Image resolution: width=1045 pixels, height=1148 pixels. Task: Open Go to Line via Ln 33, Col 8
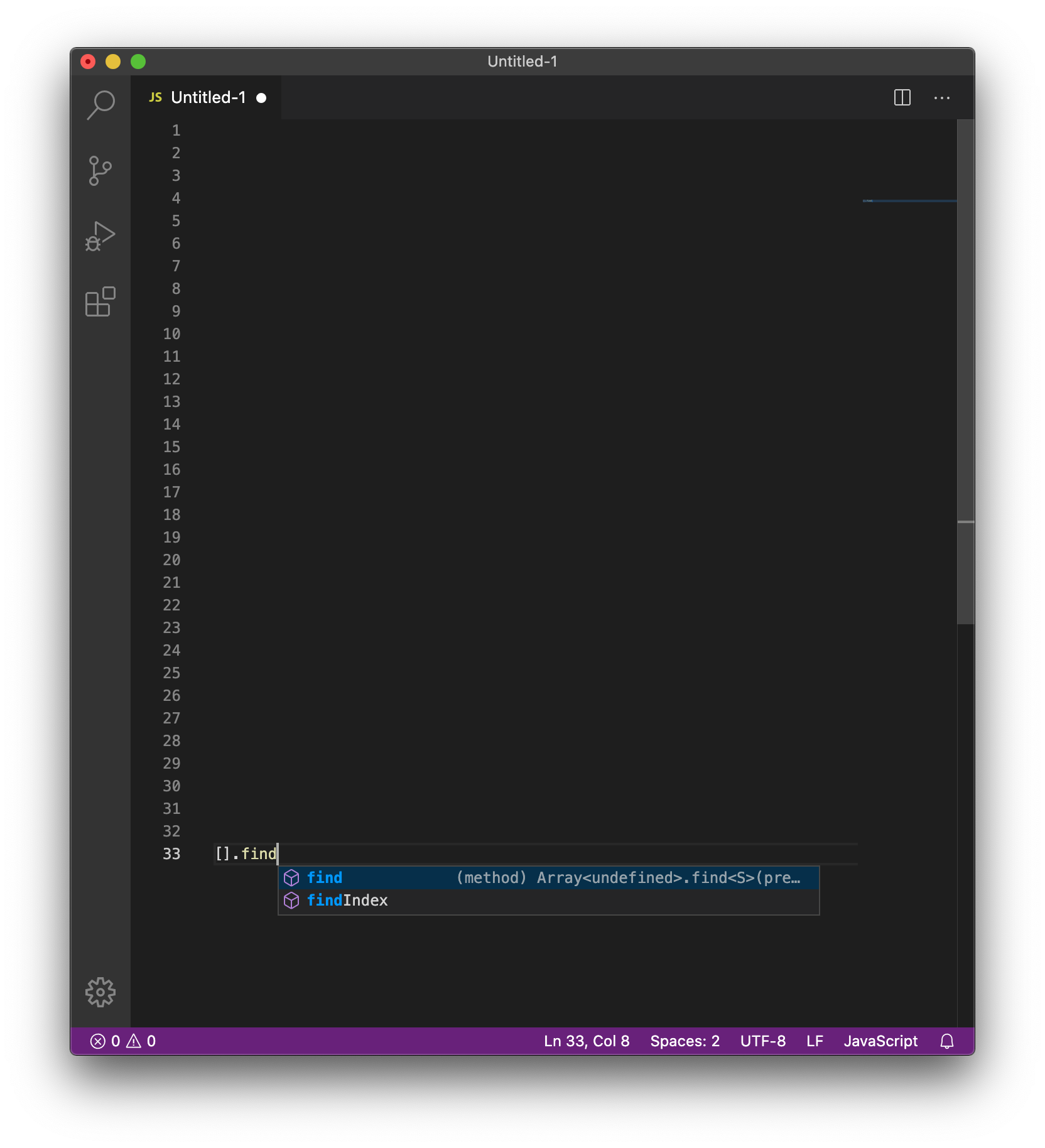(x=586, y=1041)
